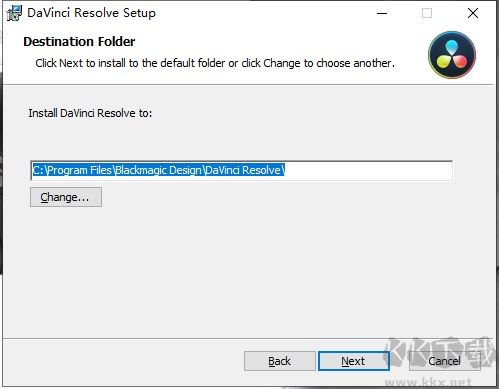
Task: Click the greyed-out maximize window button
Action: pyautogui.click(x=427, y=13)
